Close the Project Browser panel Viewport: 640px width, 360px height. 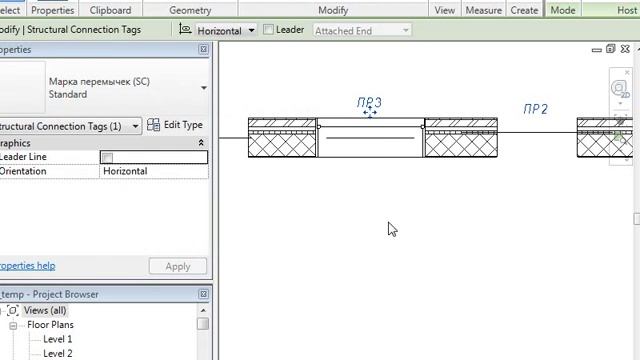(x=203, y=294)
